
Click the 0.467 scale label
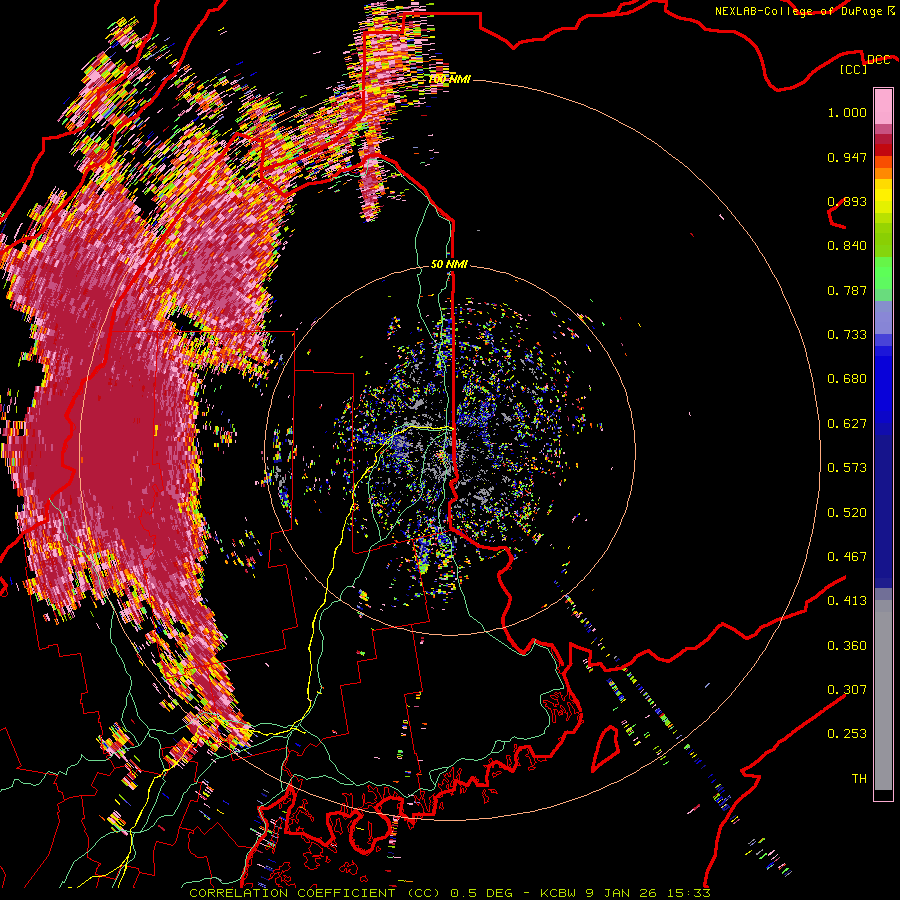pyautogui.click(x=847, y=557)
